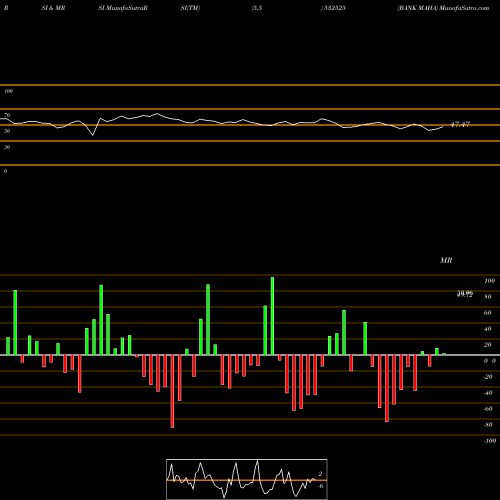Screen dimensions: 500x500
Task: Click the "0" label below the RSI panel
Action: (x=5, y=171)
